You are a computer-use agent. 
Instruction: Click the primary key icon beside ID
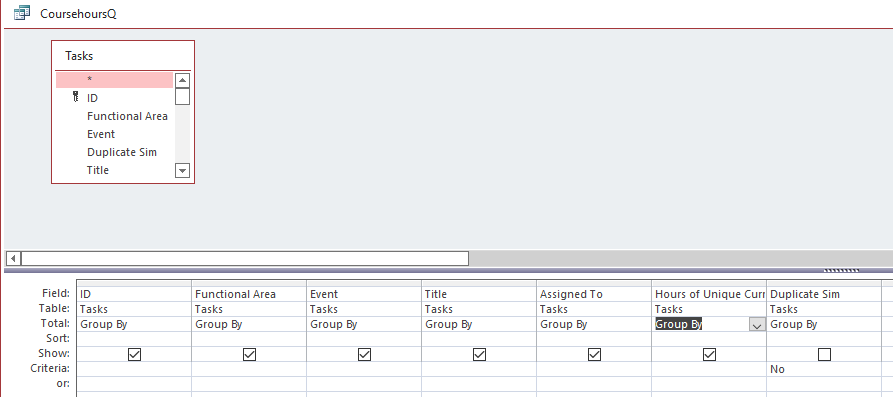[x=76, y=97]
